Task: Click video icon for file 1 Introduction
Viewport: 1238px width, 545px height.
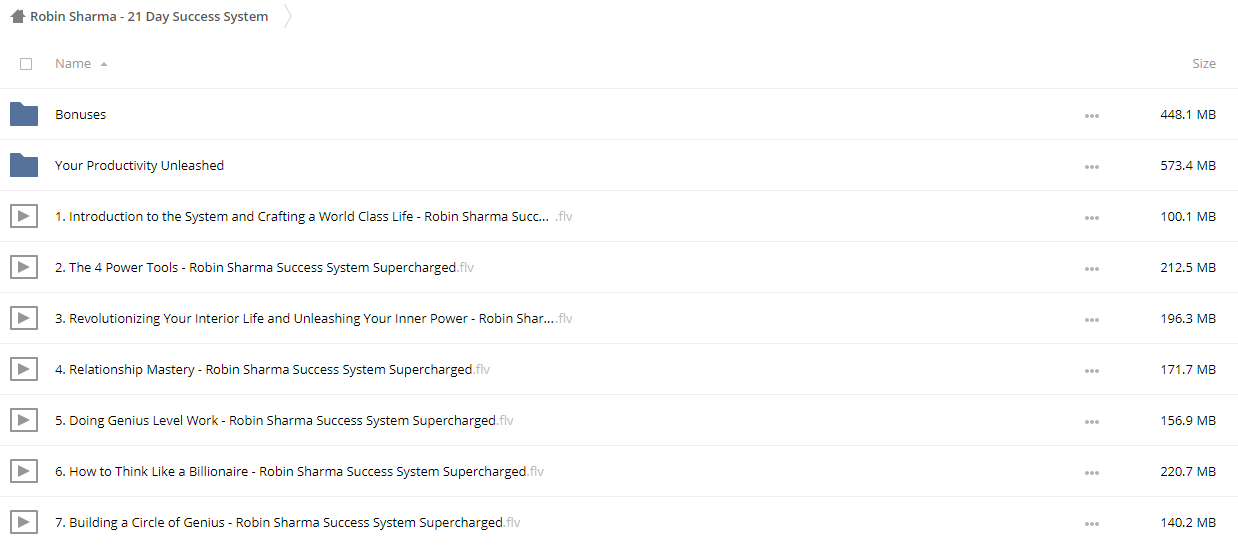Action: (x=24, y=216)
